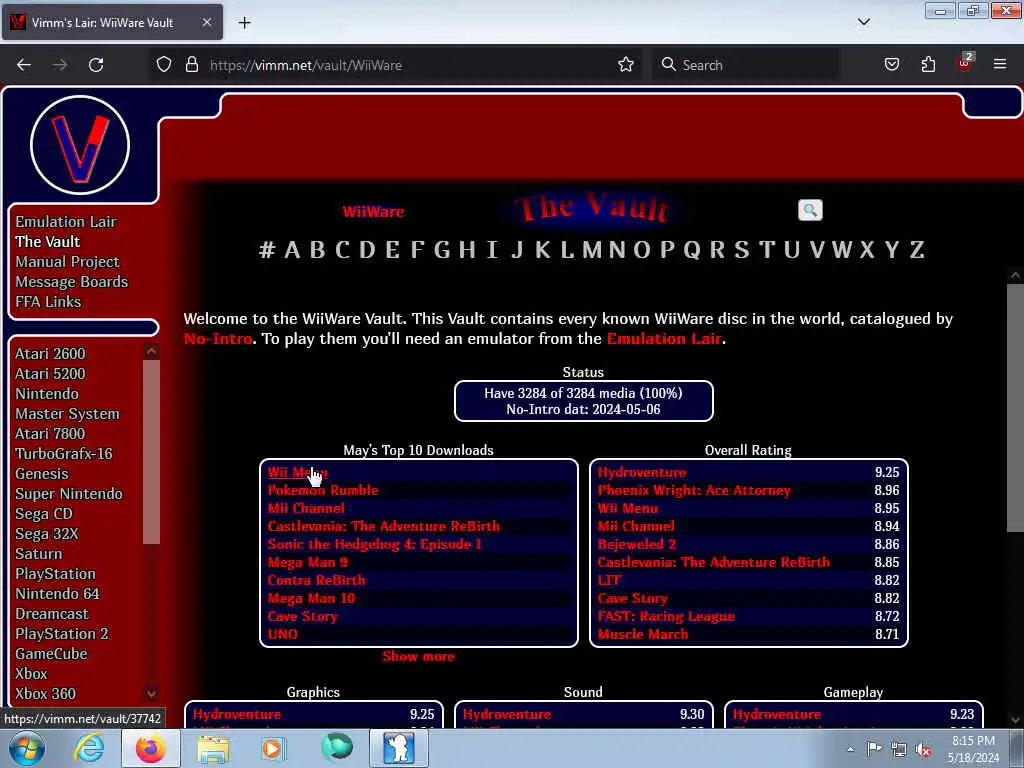
Task: Open Manual Project in the sidebar
Action: click(67, 262)
